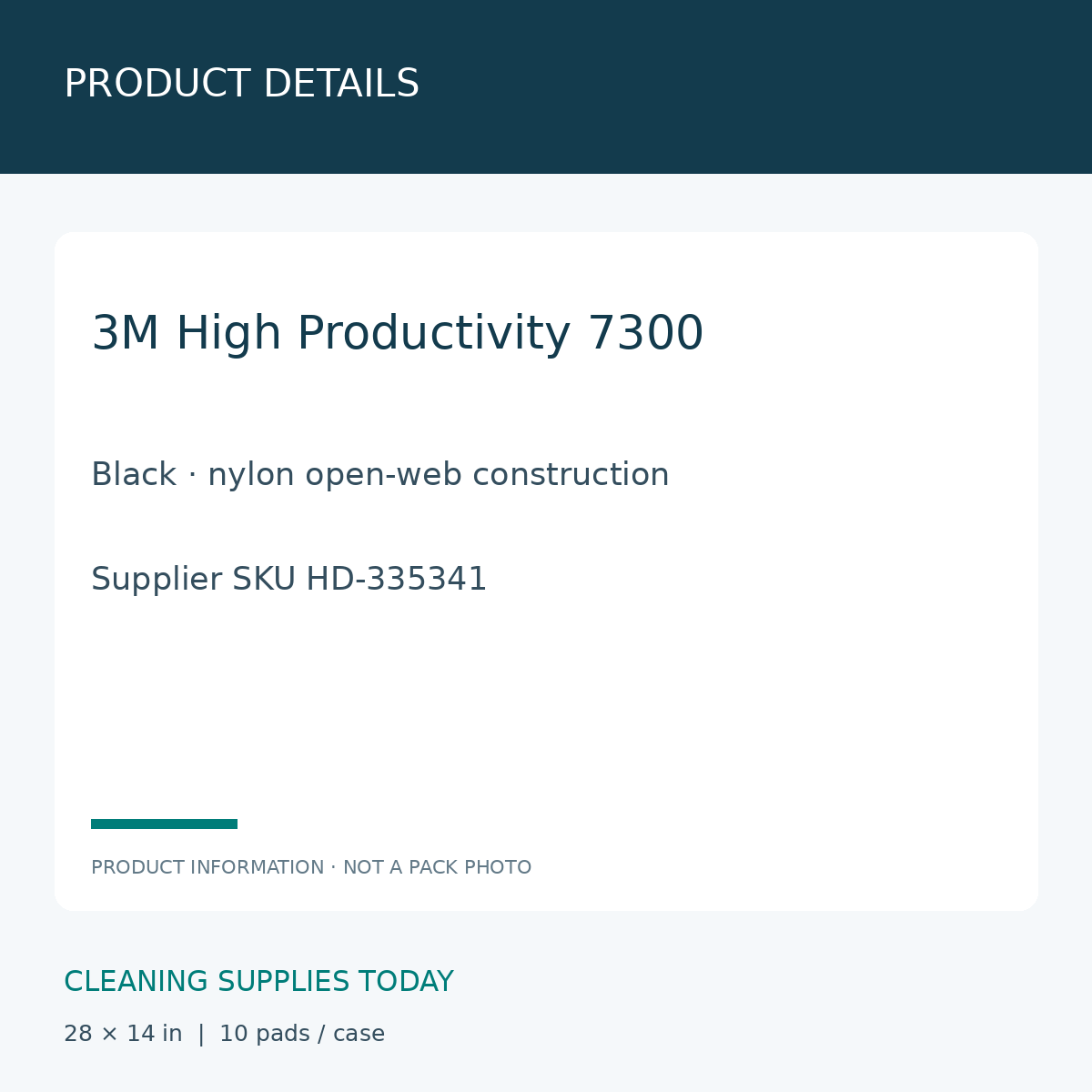Click the pipe separator between size and pads

coord(201,1035)
